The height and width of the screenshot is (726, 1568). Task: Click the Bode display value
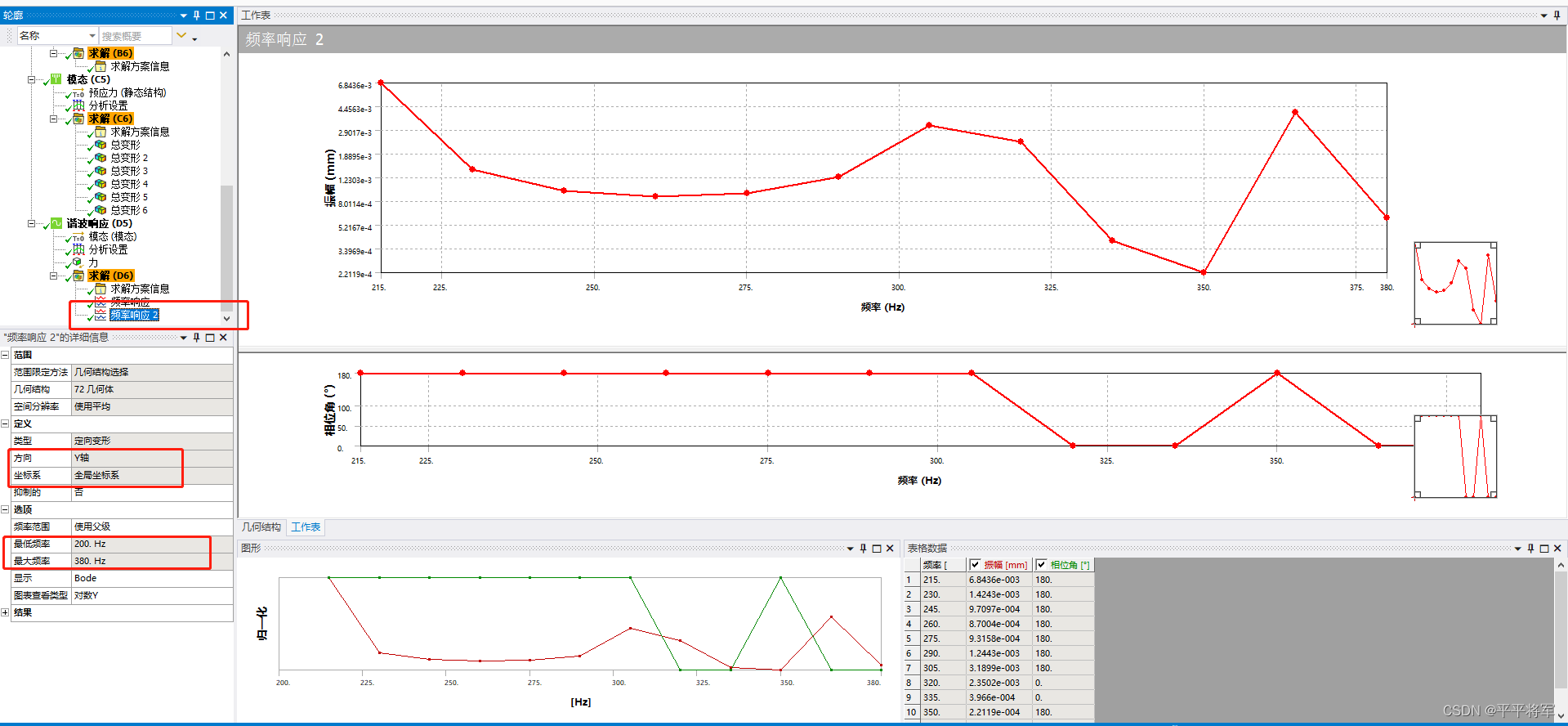(x=152, y=578)
